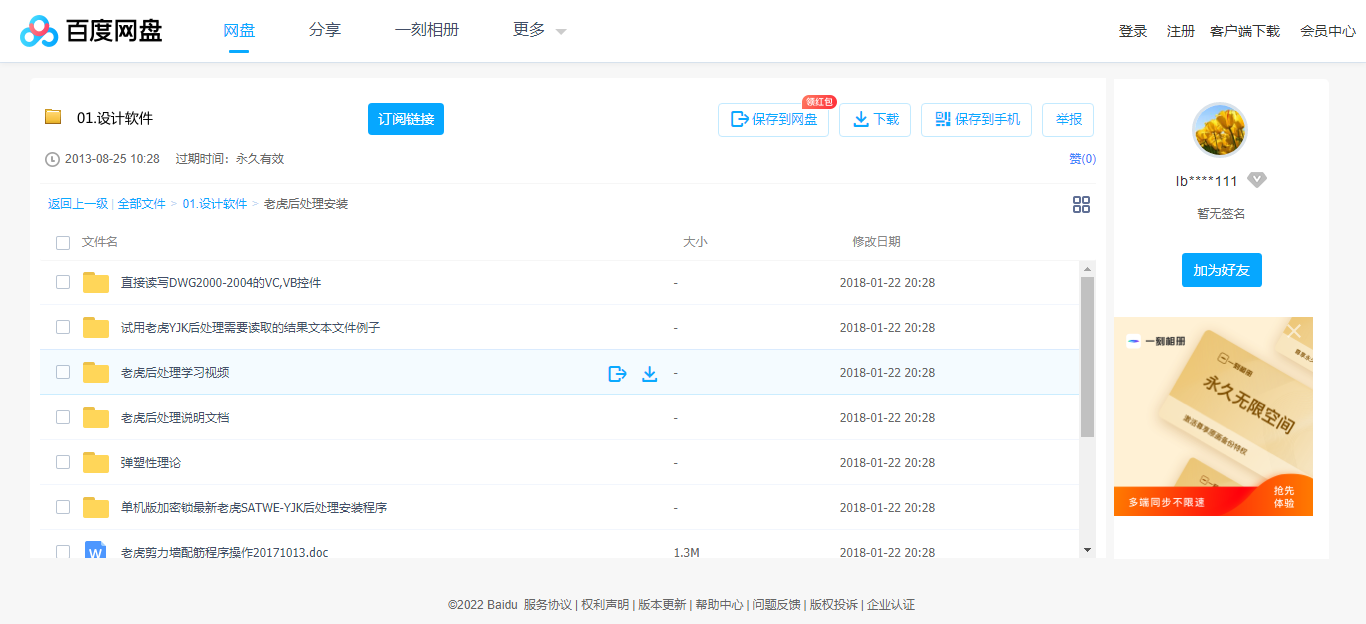
Task: Toggle the select-all checkbox in header
Action: pos(63,242)
